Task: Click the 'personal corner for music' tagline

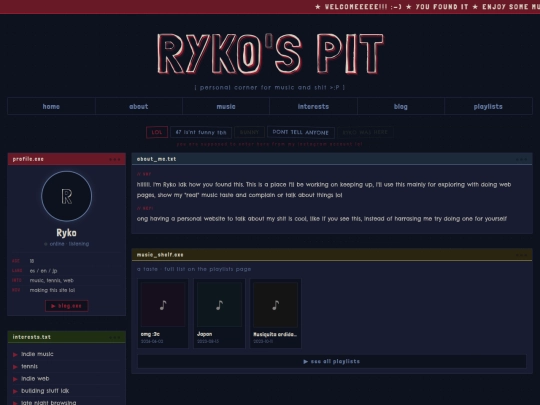Action: click(270, 87)
